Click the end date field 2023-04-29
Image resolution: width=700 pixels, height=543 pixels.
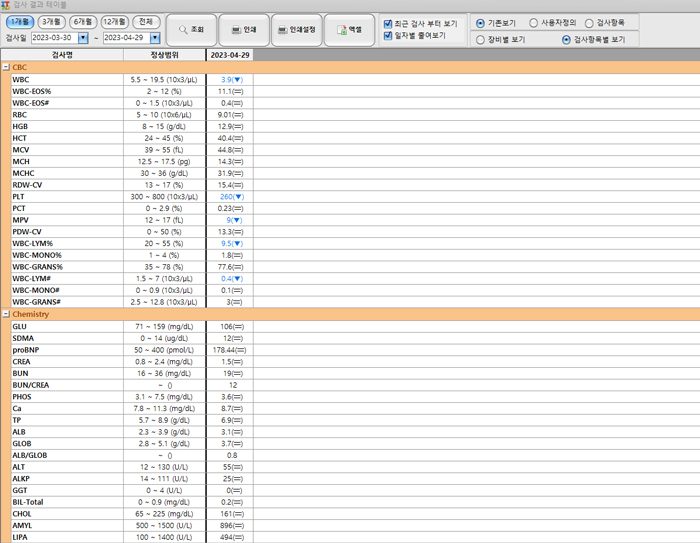click(126, 38)
